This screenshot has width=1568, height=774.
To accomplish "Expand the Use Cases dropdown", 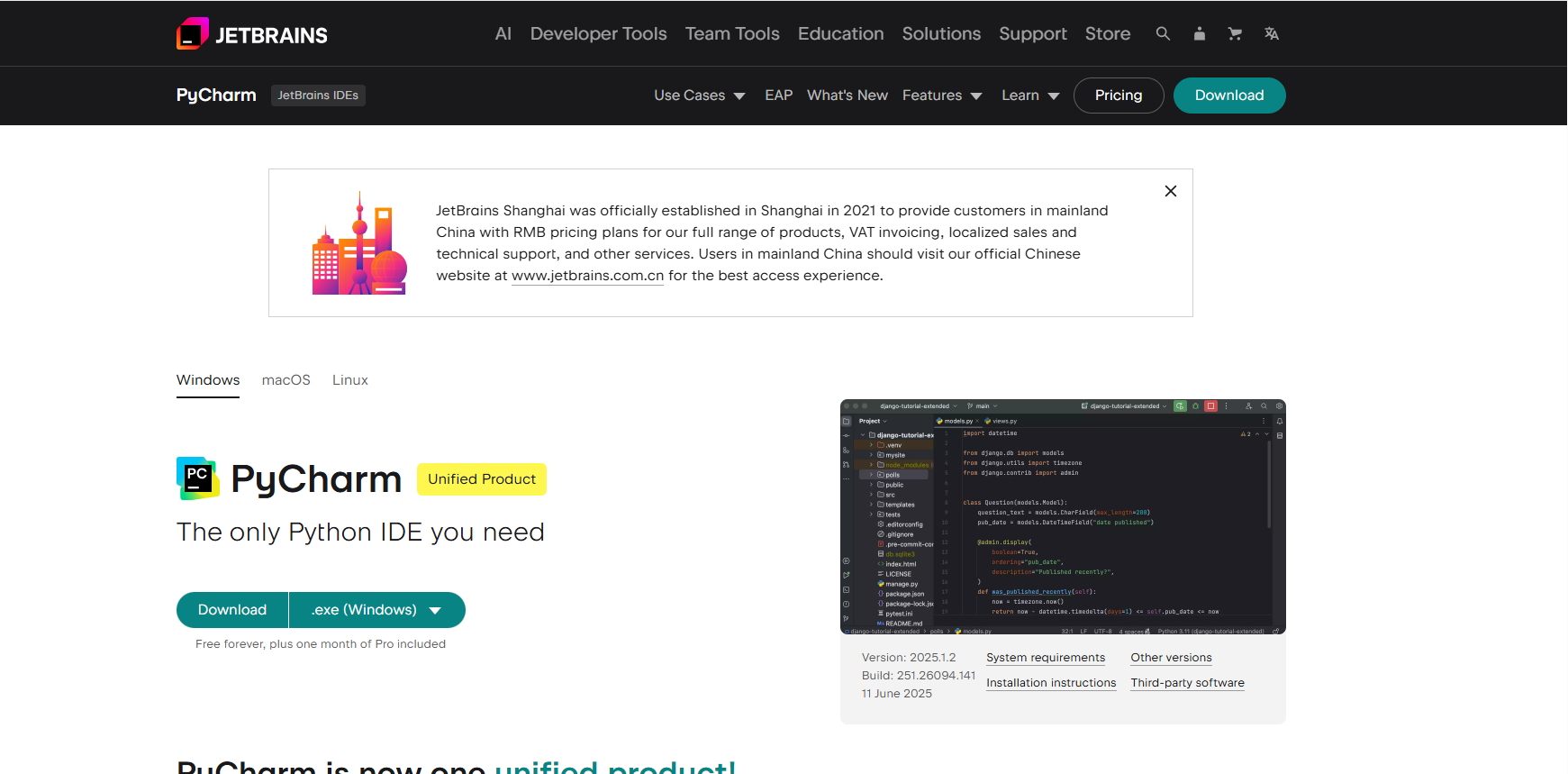I will point(699,96).
